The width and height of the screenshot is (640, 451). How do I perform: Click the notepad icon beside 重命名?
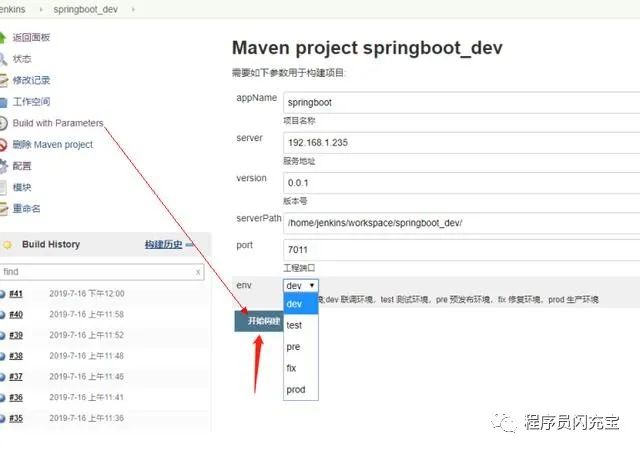pos(3,209)
